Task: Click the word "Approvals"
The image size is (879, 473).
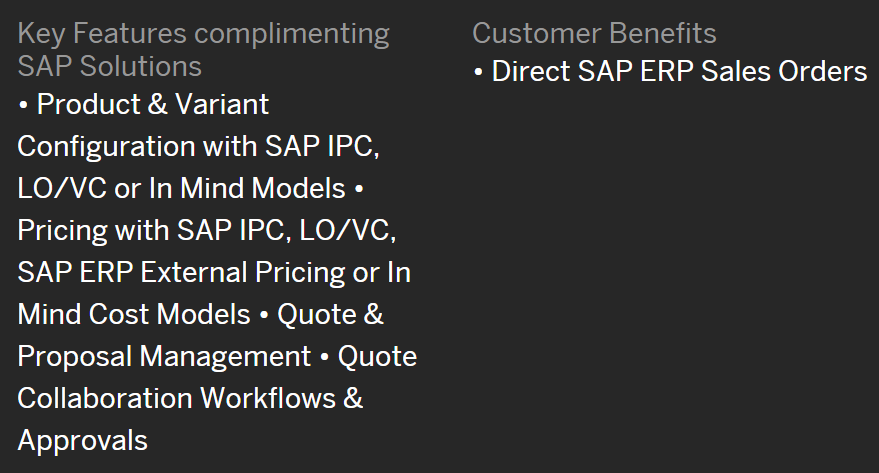Action: [82, 440]
